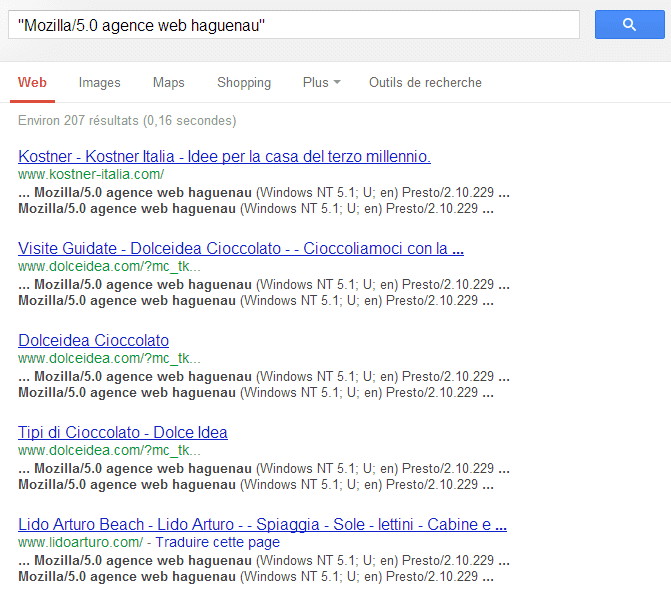Viewport: 671px width, 591px height.
Task: Click the www.lidoarturo.com/ URL text
Action: pyautogui.click(x=80, y=542)
